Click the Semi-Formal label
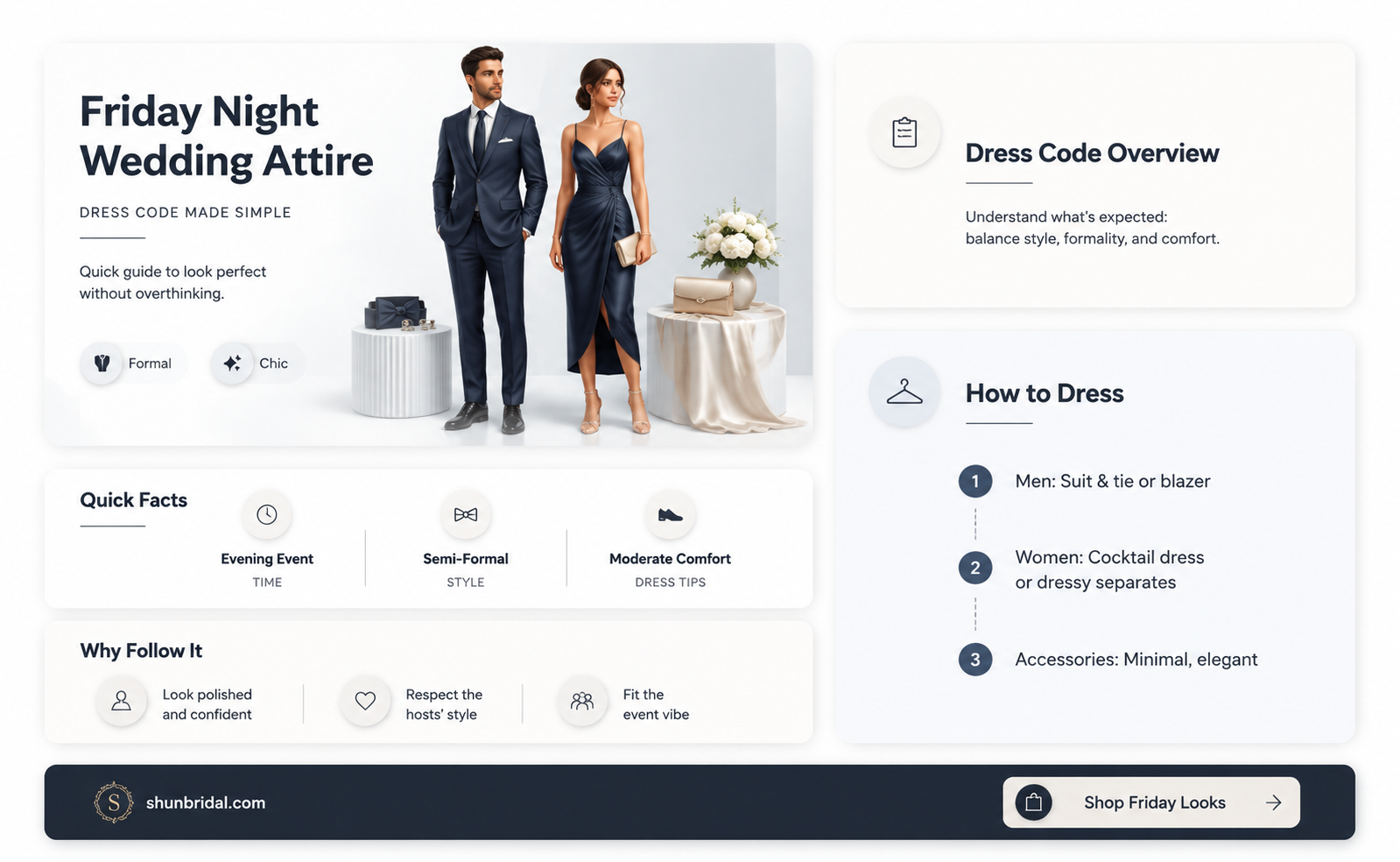Viewport: 1400px width, 862px height. [466, 559]
